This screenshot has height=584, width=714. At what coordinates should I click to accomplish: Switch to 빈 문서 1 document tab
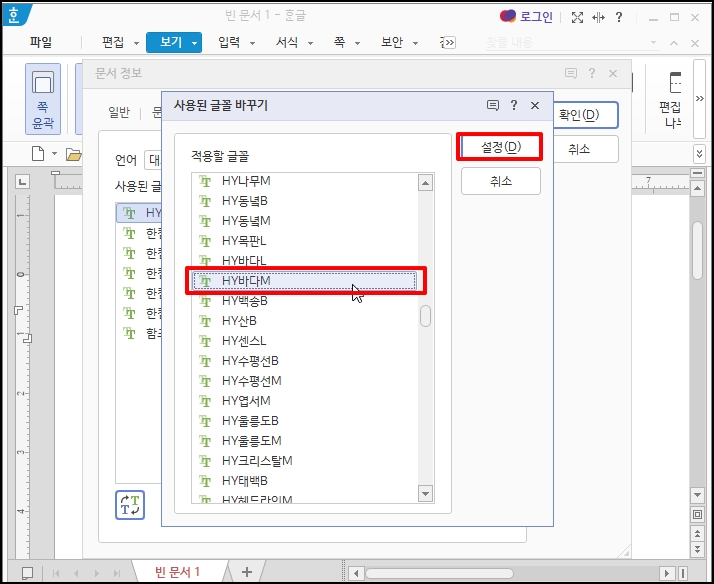178,572
